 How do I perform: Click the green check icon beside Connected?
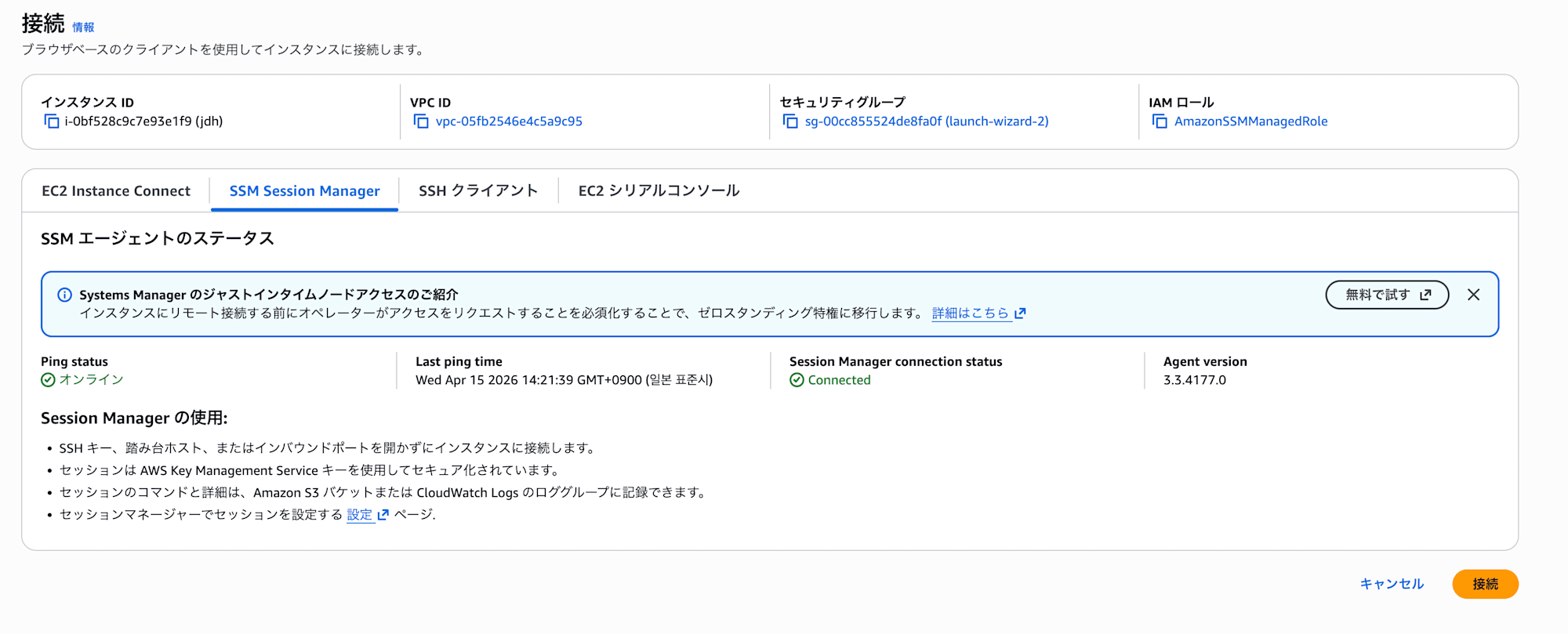click(797, 380)
